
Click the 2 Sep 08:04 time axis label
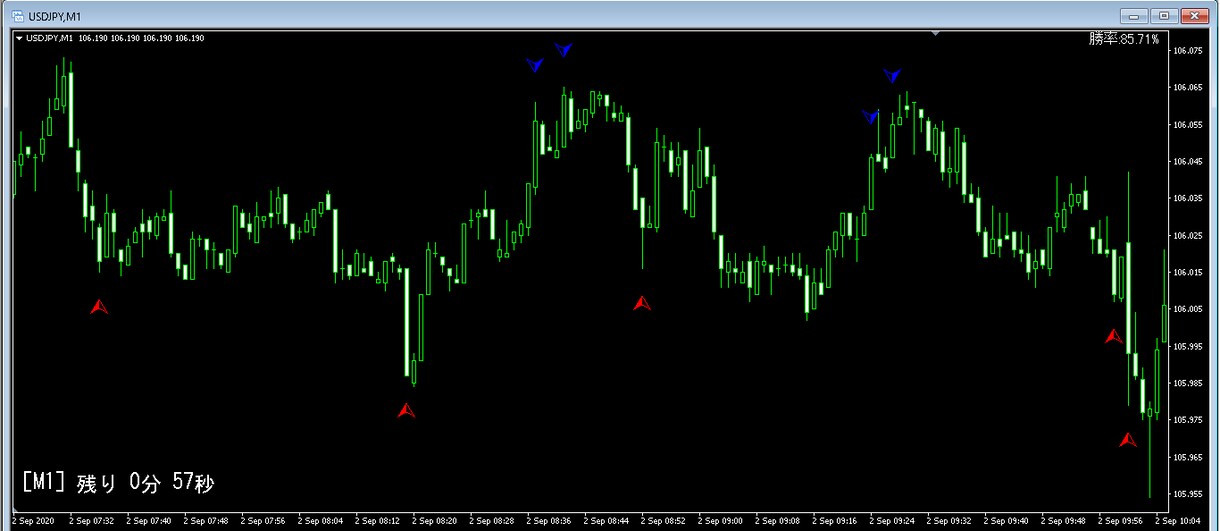(x=320, y=521)
